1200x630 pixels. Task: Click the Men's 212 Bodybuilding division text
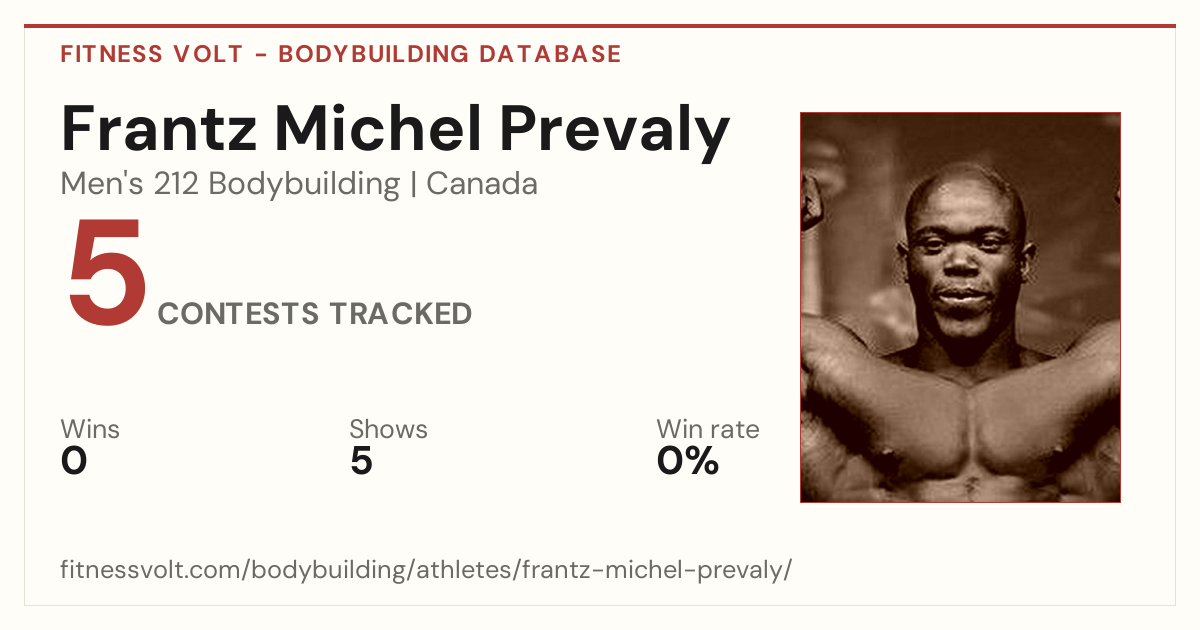point(230,184)
